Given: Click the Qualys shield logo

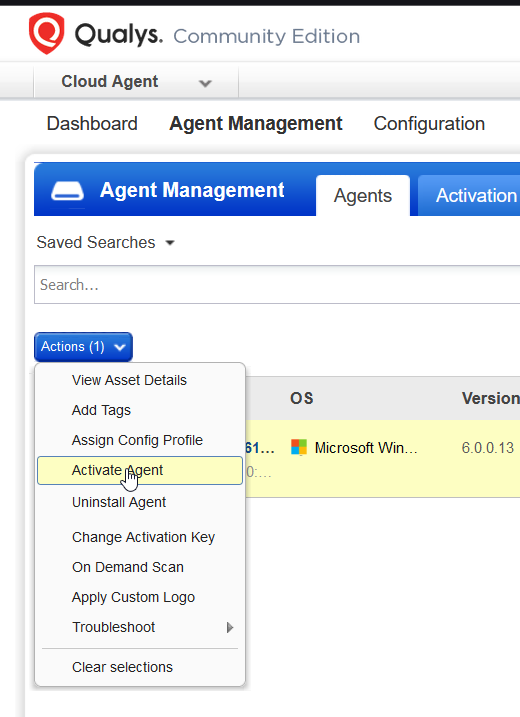Looking at the screenshot, I should (x=46, y=33).
